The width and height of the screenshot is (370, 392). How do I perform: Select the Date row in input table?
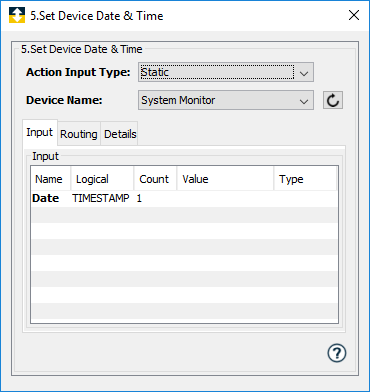185,199
